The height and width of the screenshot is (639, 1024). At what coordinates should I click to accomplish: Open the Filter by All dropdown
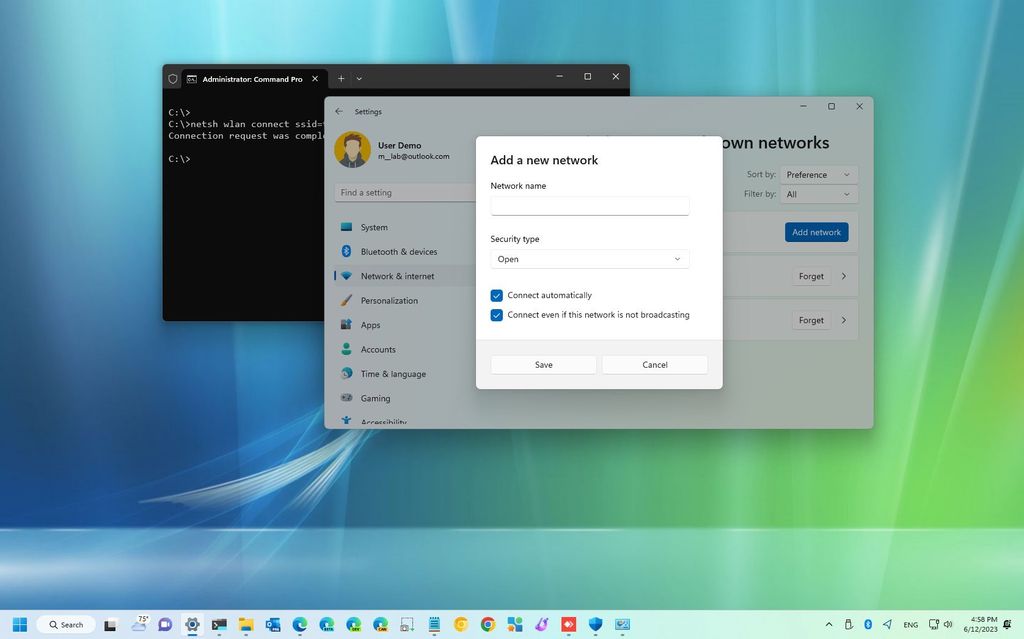[818, 194]
